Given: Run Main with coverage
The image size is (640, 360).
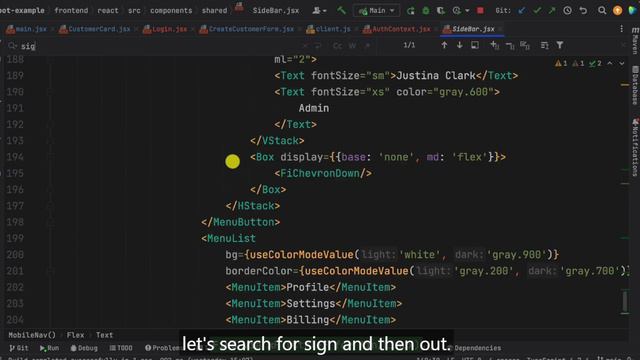Looking at the screenshot, I should (x=441, y=11).
